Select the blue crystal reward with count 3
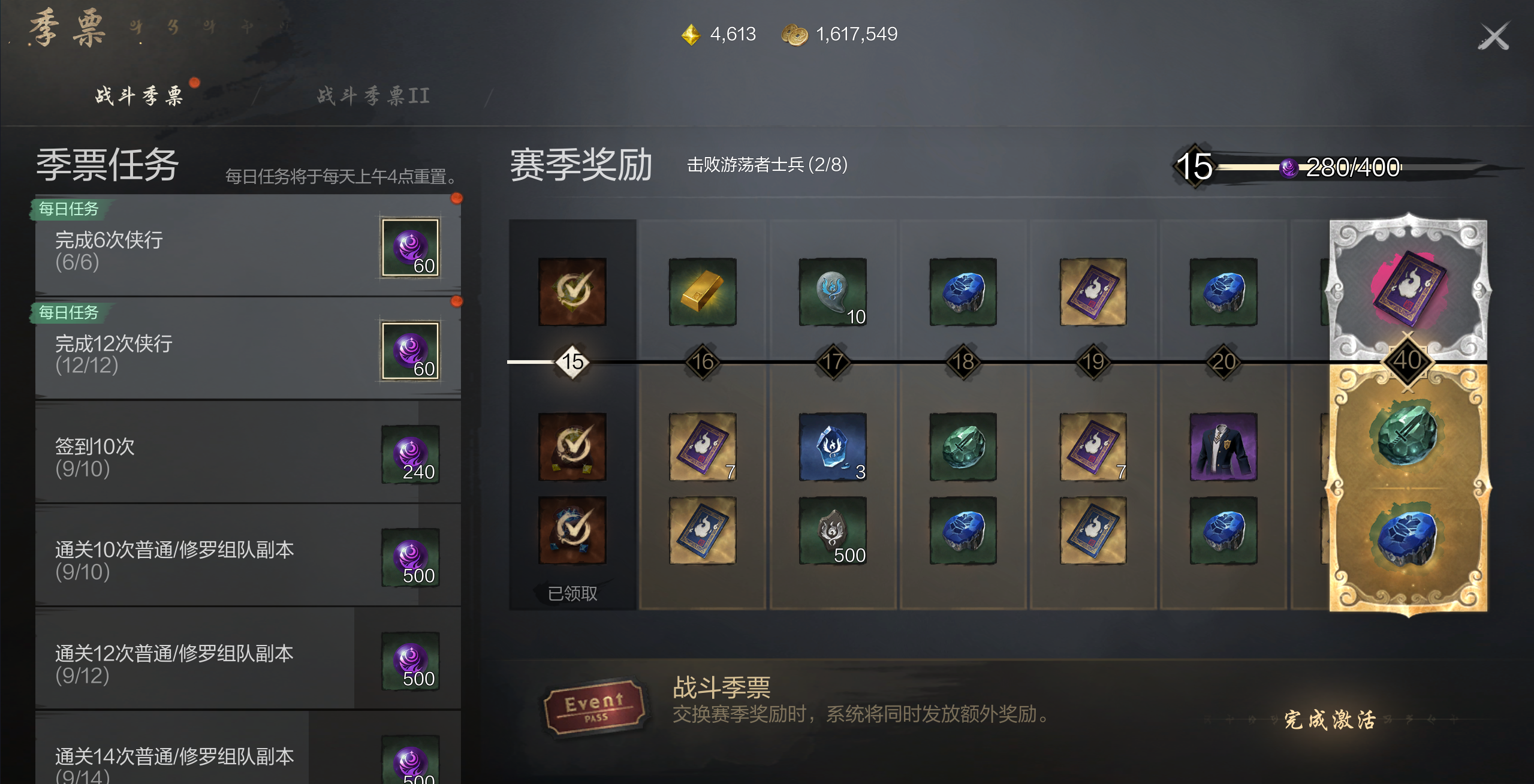Screen dimensions: 1534x784 [833, 447]
